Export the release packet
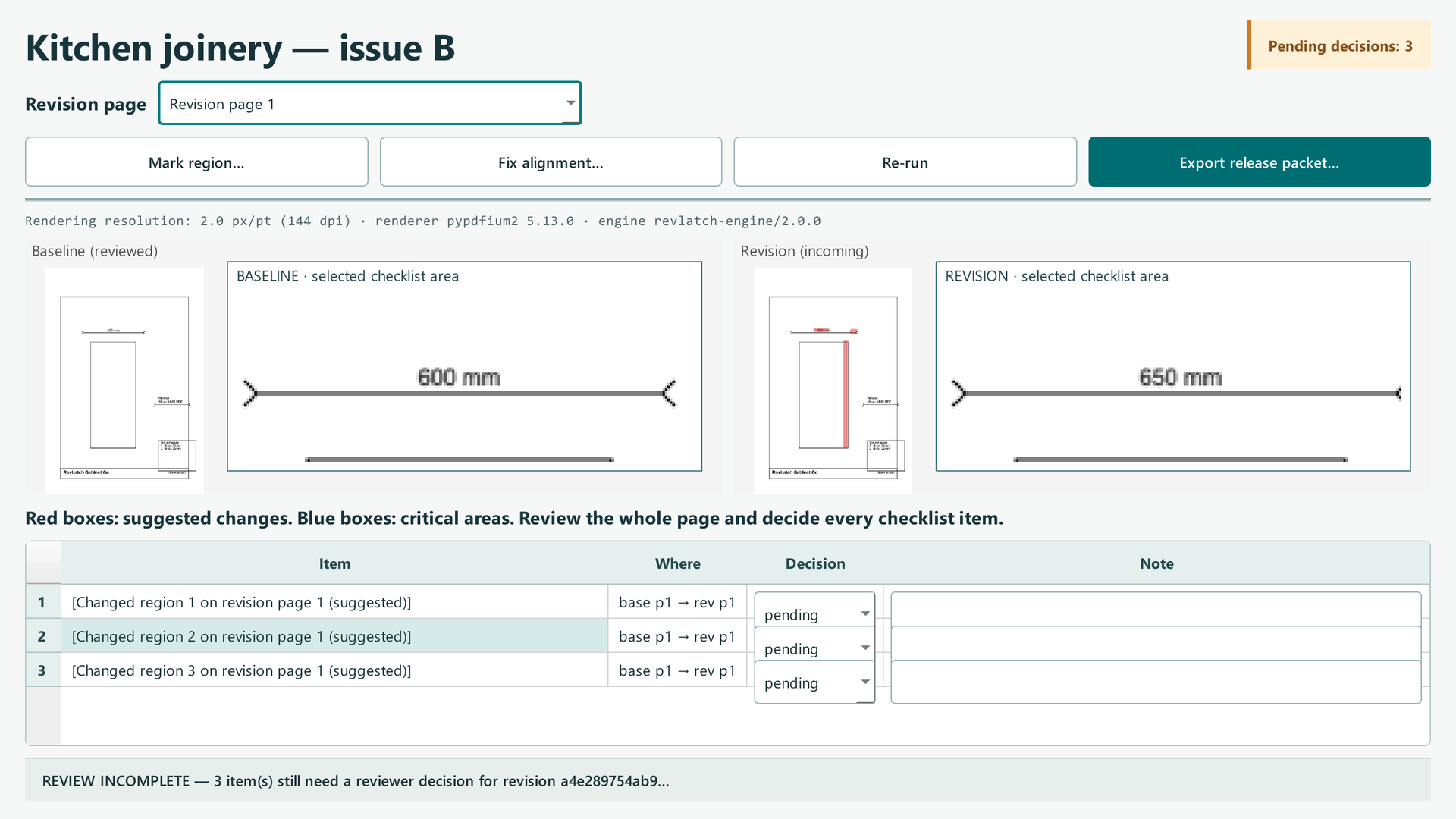Viewport: 1456px width, 819px height. click(1259, 162)
